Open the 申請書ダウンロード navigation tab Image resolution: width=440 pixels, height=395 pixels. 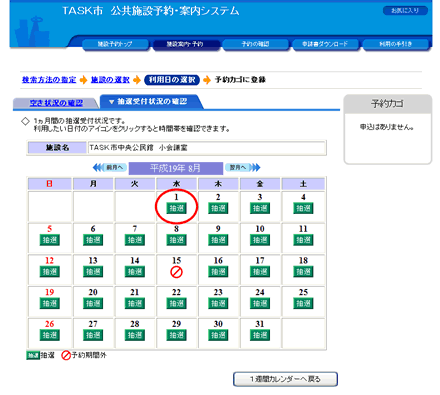[x=325, y=44]
